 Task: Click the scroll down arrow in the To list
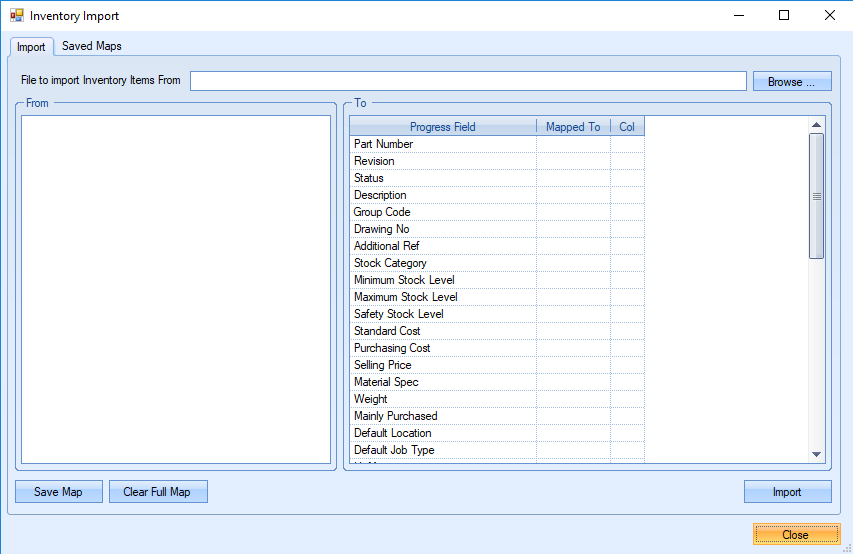point(816,454)
